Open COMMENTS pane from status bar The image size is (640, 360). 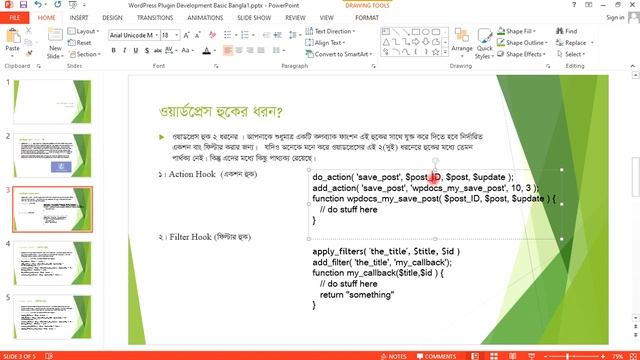click(436, 356)
